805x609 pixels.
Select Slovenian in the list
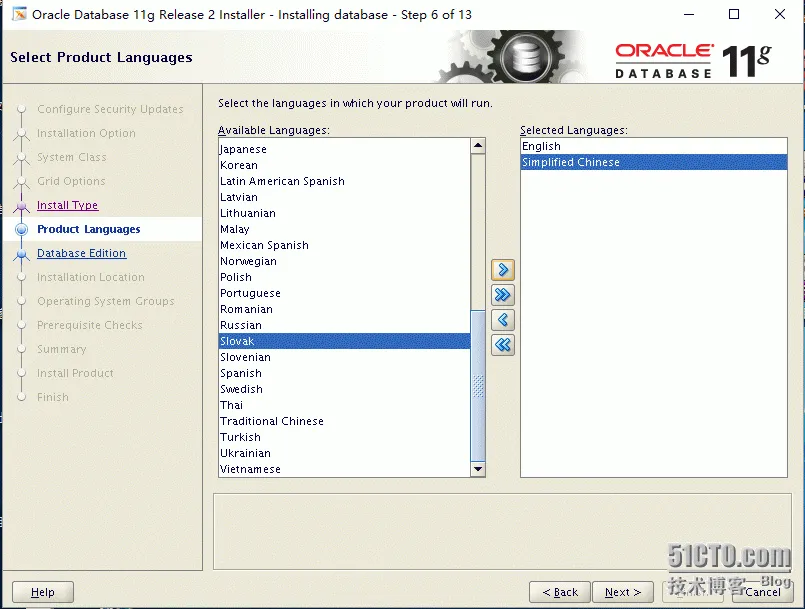click(344, 357)
